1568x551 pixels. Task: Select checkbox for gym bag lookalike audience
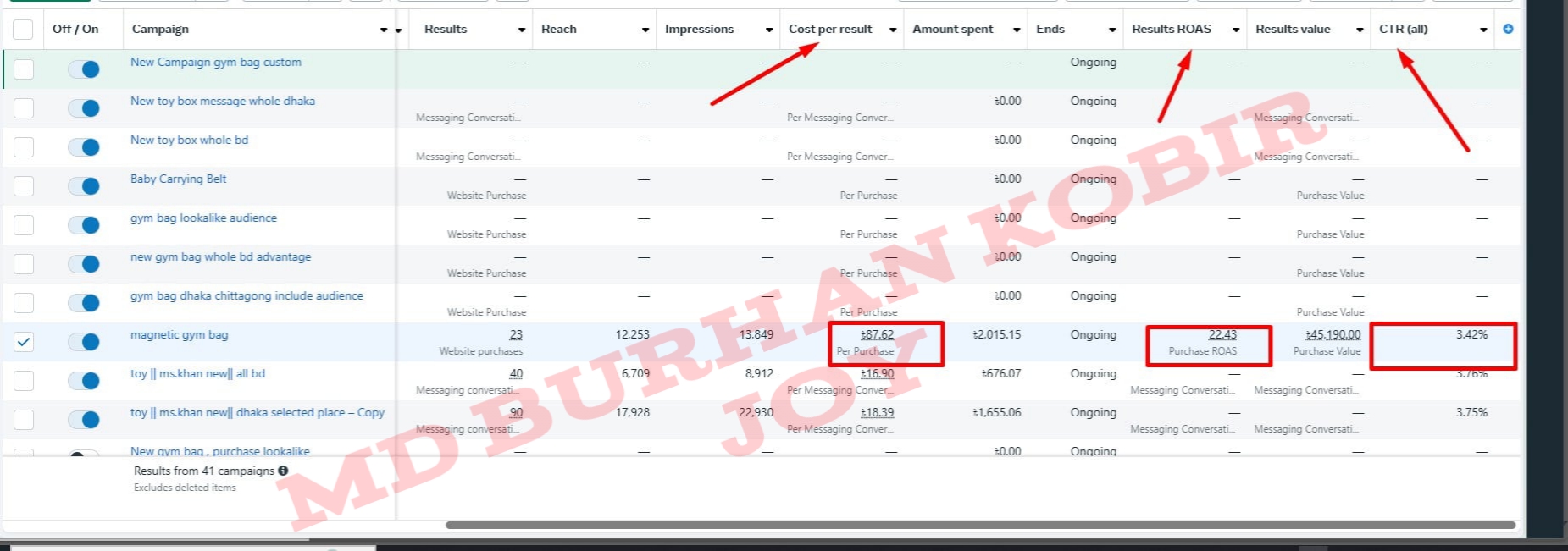pyautogui.click(x=24, y=225)
